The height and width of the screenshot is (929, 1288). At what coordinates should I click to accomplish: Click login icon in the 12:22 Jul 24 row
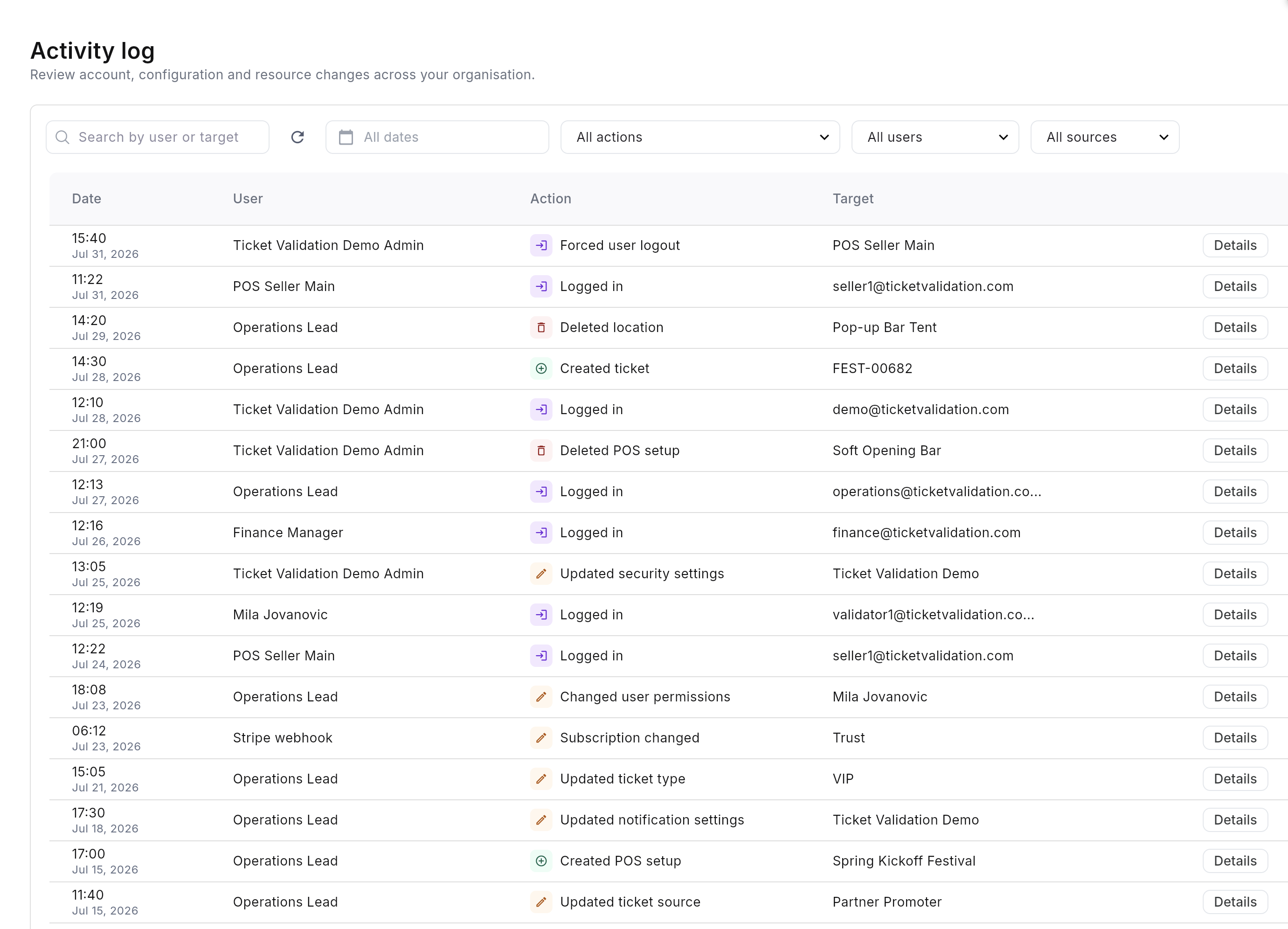coord(541,656)
